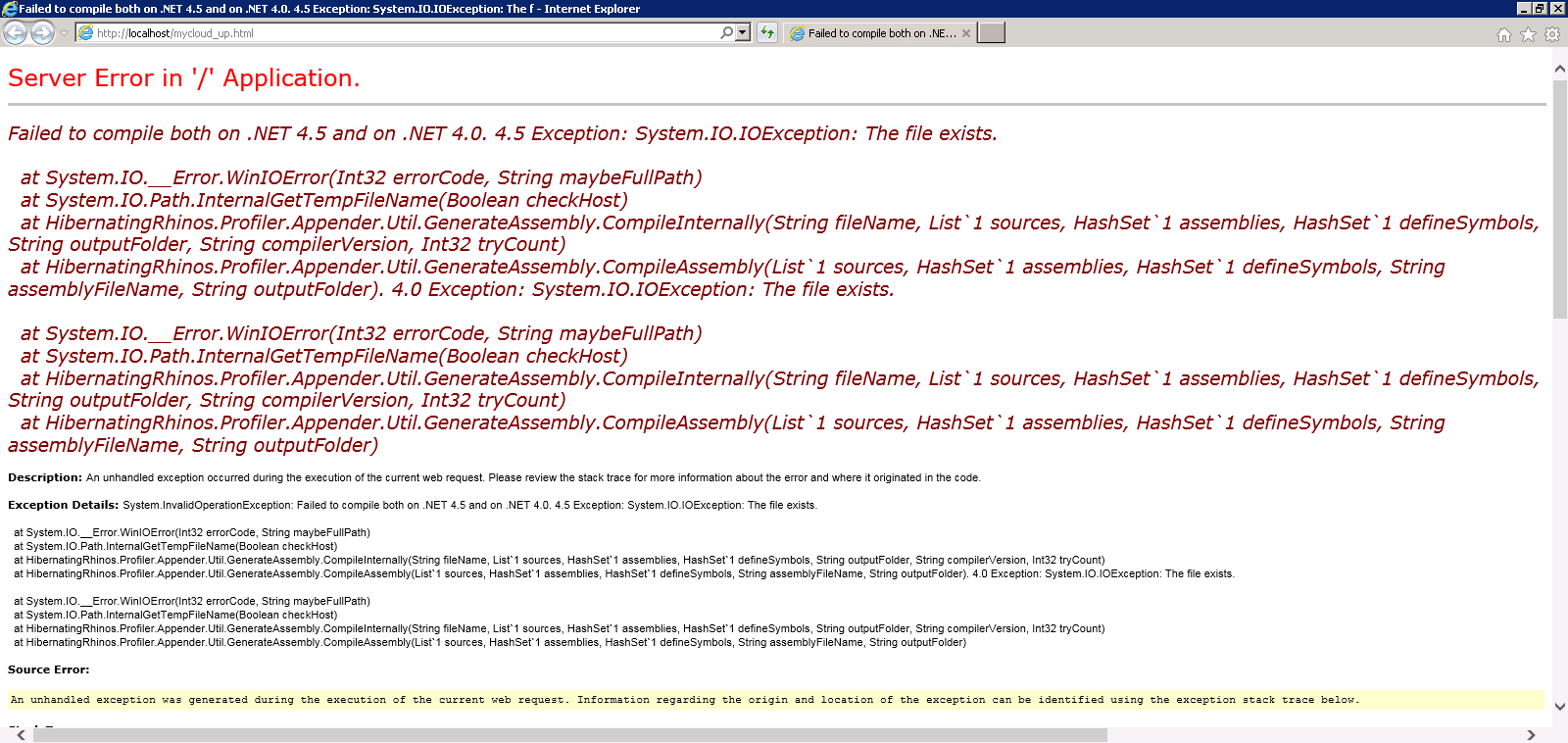Go to Home with the house icon
Screen dimensions: 1568x743
point(1504,34)
